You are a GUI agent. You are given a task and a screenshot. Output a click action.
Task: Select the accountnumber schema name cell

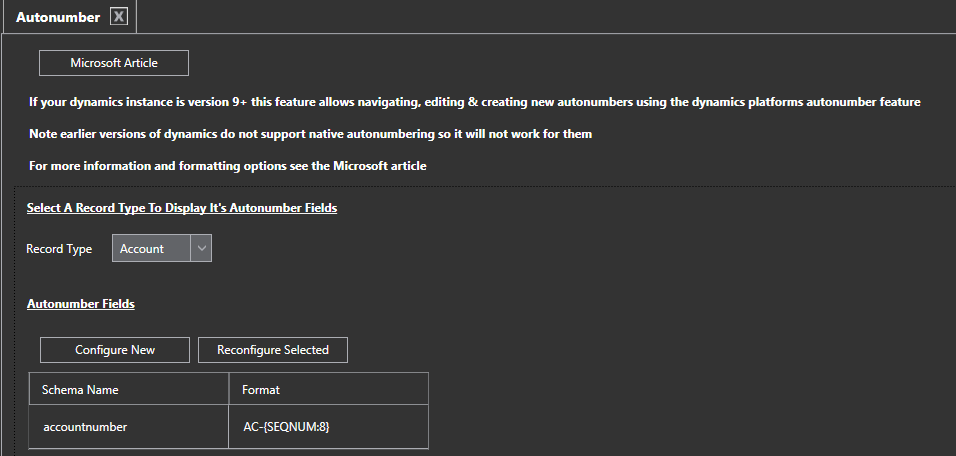point(129,427)
